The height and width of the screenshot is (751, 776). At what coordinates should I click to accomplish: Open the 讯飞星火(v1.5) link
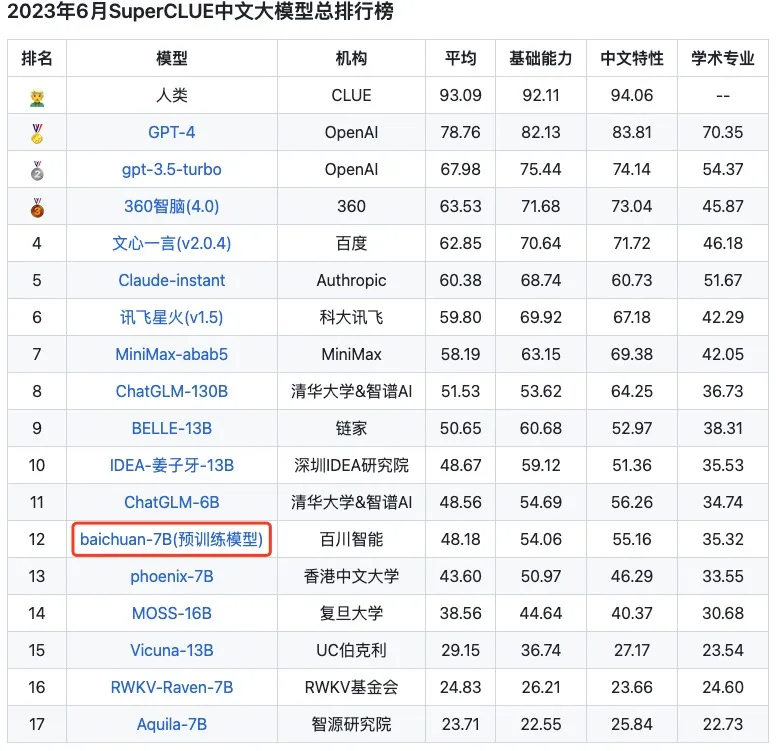point(172,318)
